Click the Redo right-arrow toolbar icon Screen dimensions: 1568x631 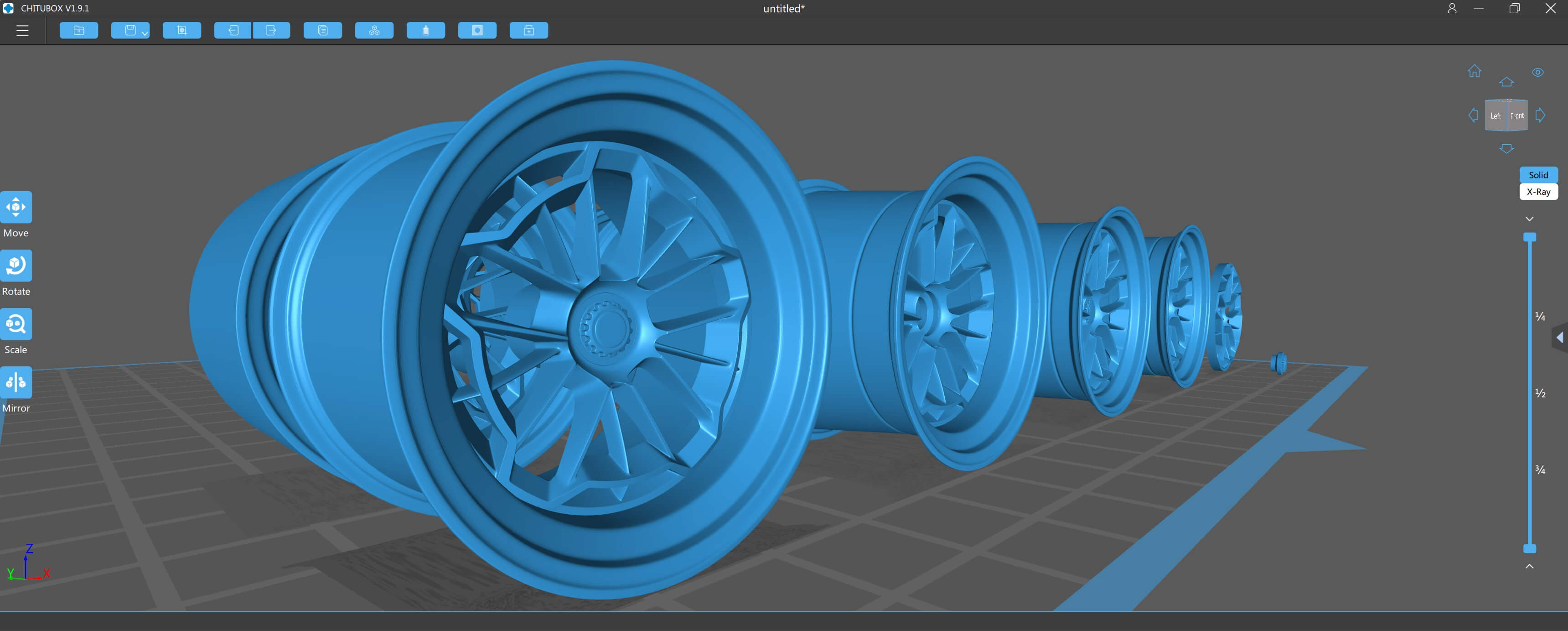(271, 31)
